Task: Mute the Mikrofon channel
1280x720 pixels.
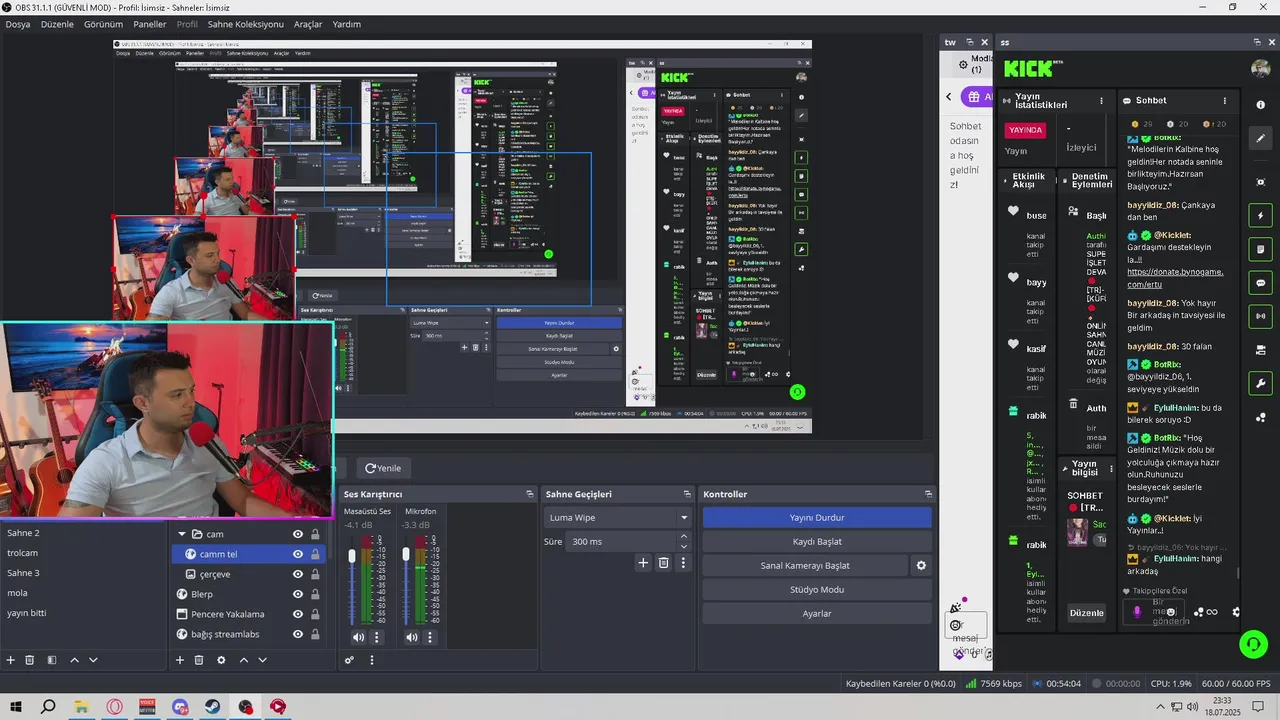Action: pos(412,637)
